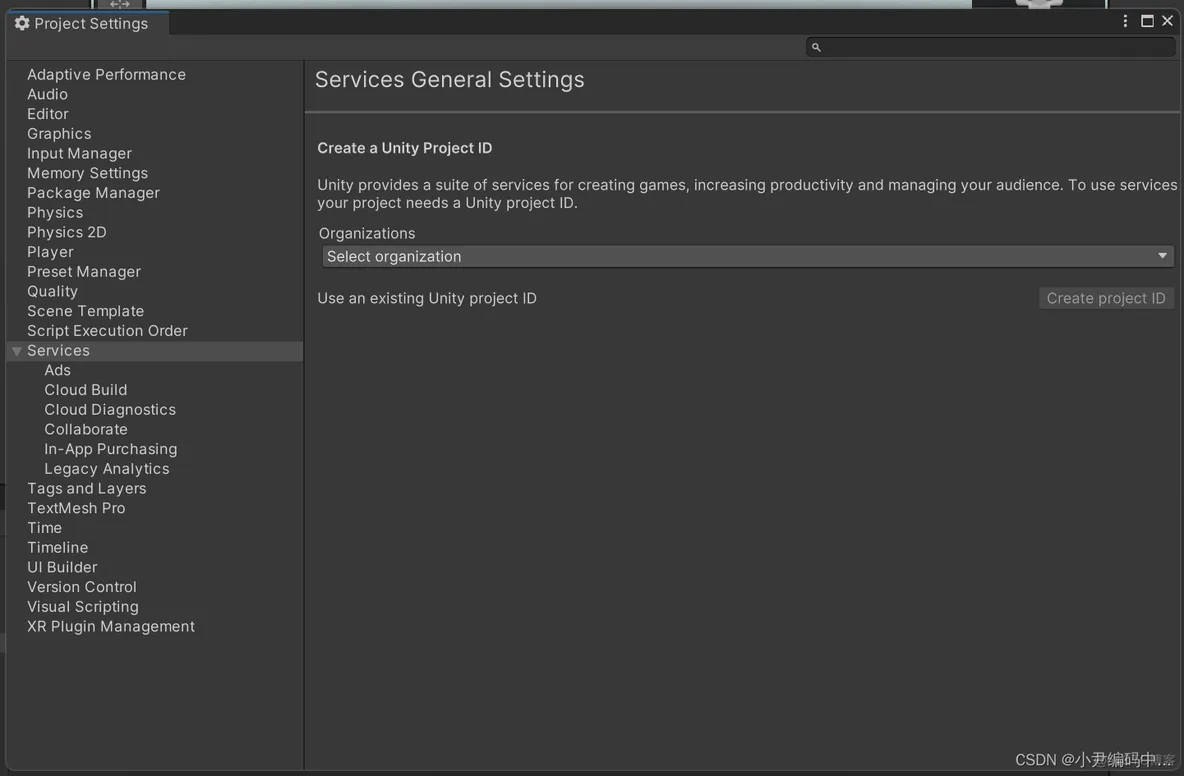Select the Quality settings category

(x=52, y=291)
